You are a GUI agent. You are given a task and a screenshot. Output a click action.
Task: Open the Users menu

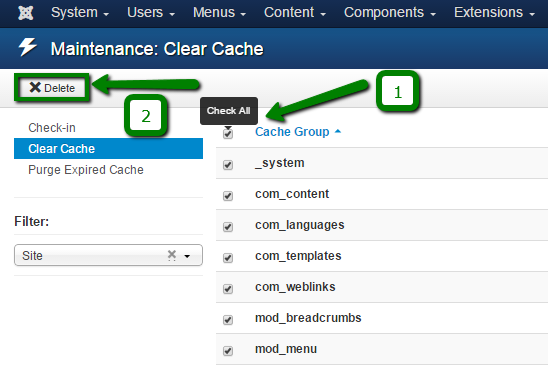point(151,13)
